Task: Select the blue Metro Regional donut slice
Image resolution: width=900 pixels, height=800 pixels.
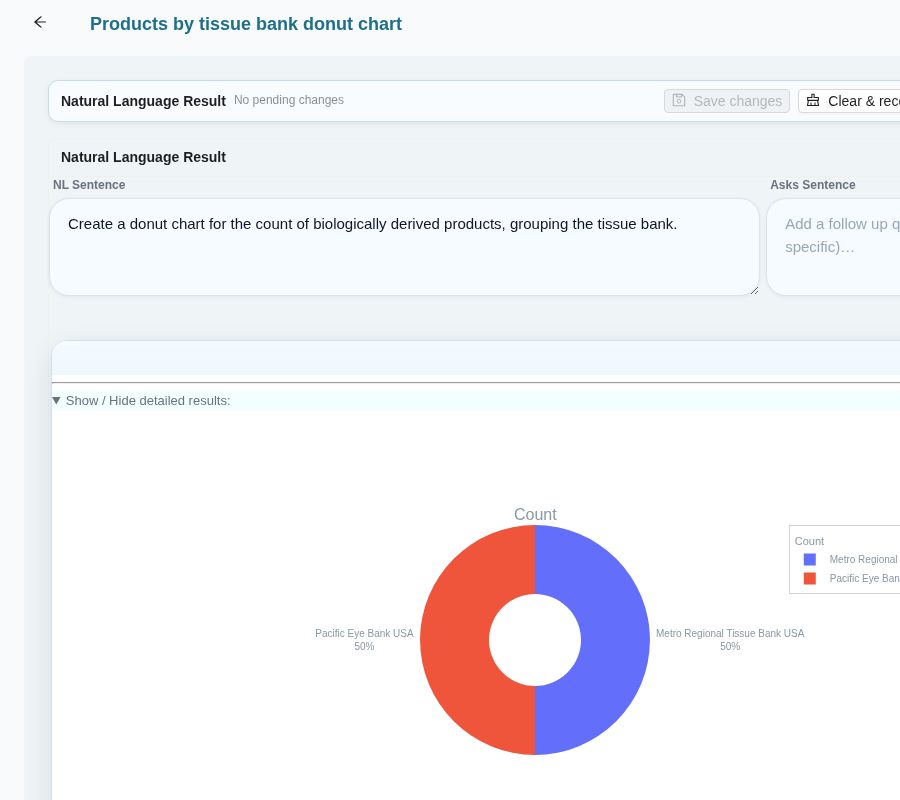Action: click(x=615, y=640)
